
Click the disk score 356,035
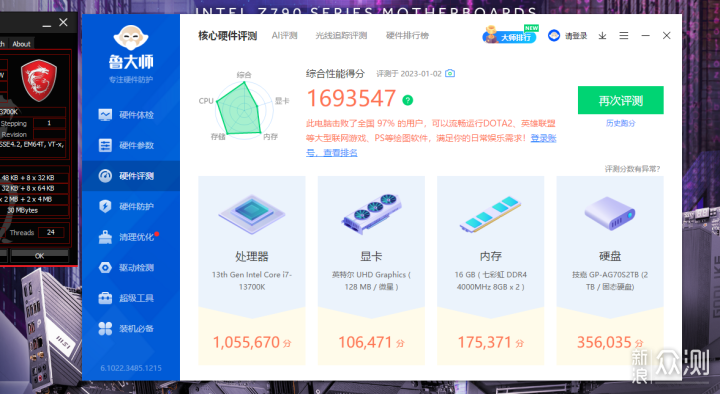point(610,343)
